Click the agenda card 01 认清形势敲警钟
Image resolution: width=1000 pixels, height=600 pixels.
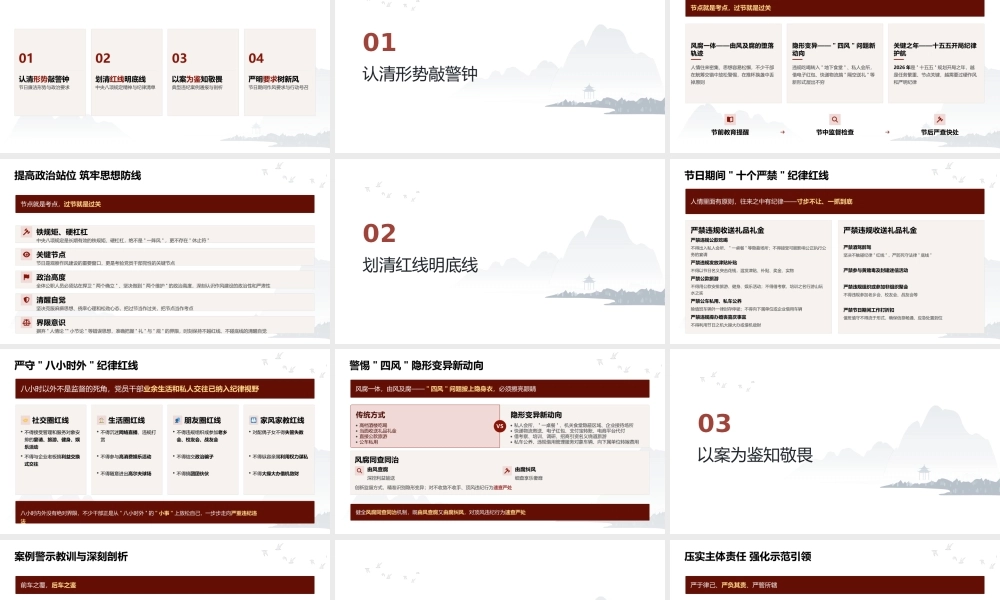[x=50, y=72]
